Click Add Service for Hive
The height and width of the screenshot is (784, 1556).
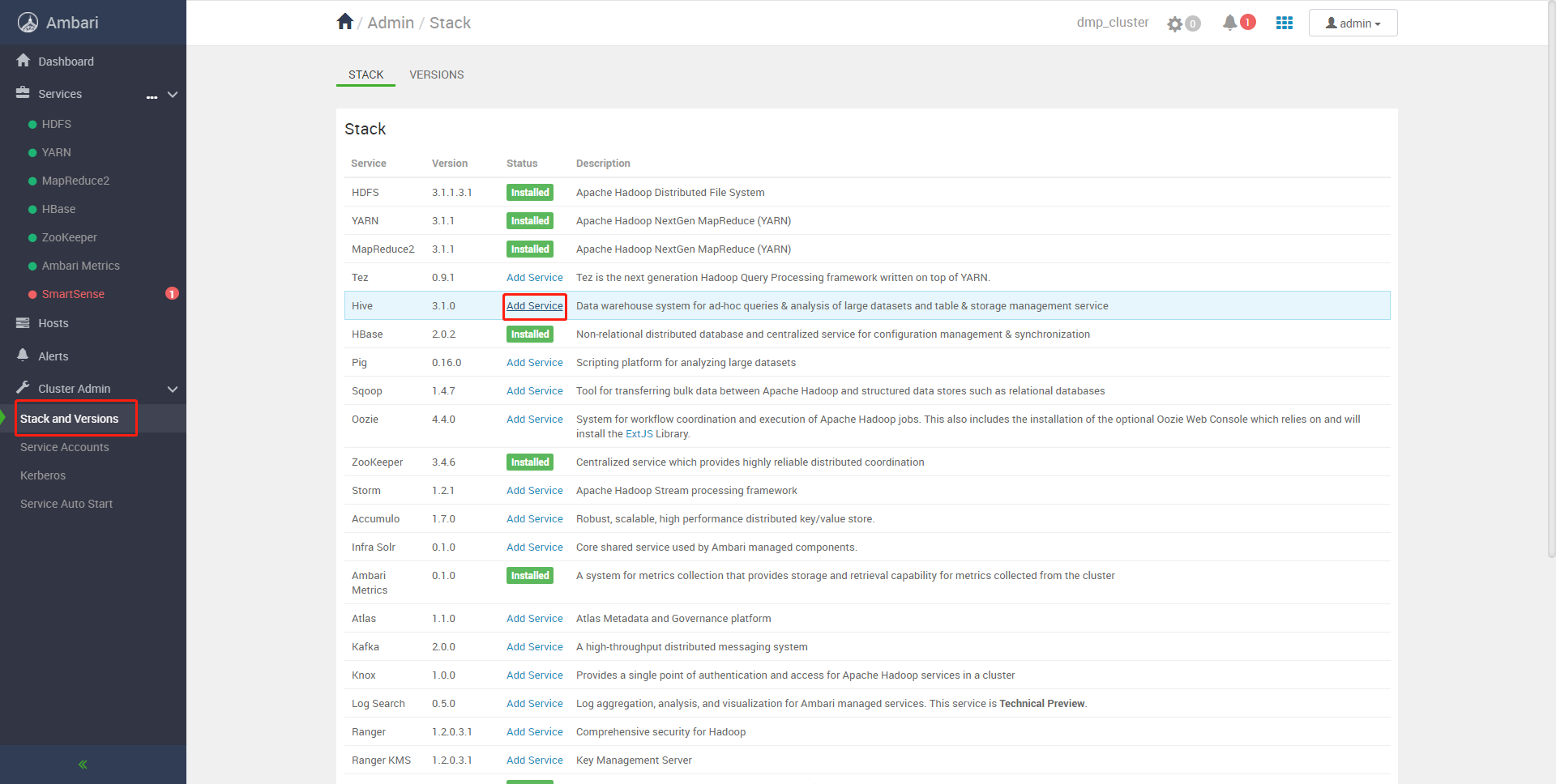point(535,306)
